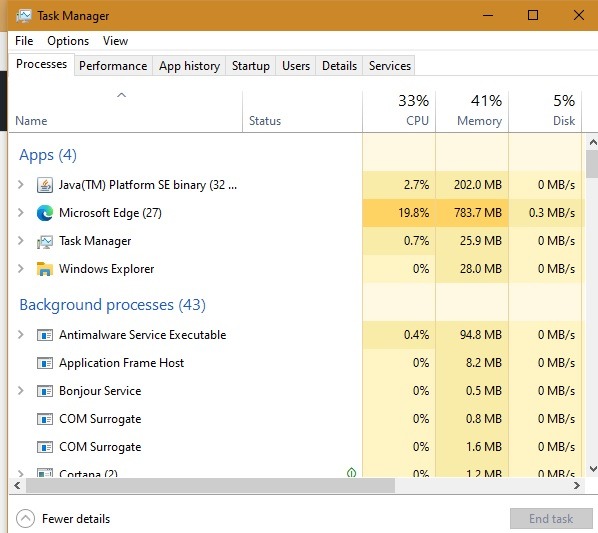This screenshot has width=598, height=533.
Task: Expand the Java(TM) Platform SE binary row
Action: (x=21, y=185)
